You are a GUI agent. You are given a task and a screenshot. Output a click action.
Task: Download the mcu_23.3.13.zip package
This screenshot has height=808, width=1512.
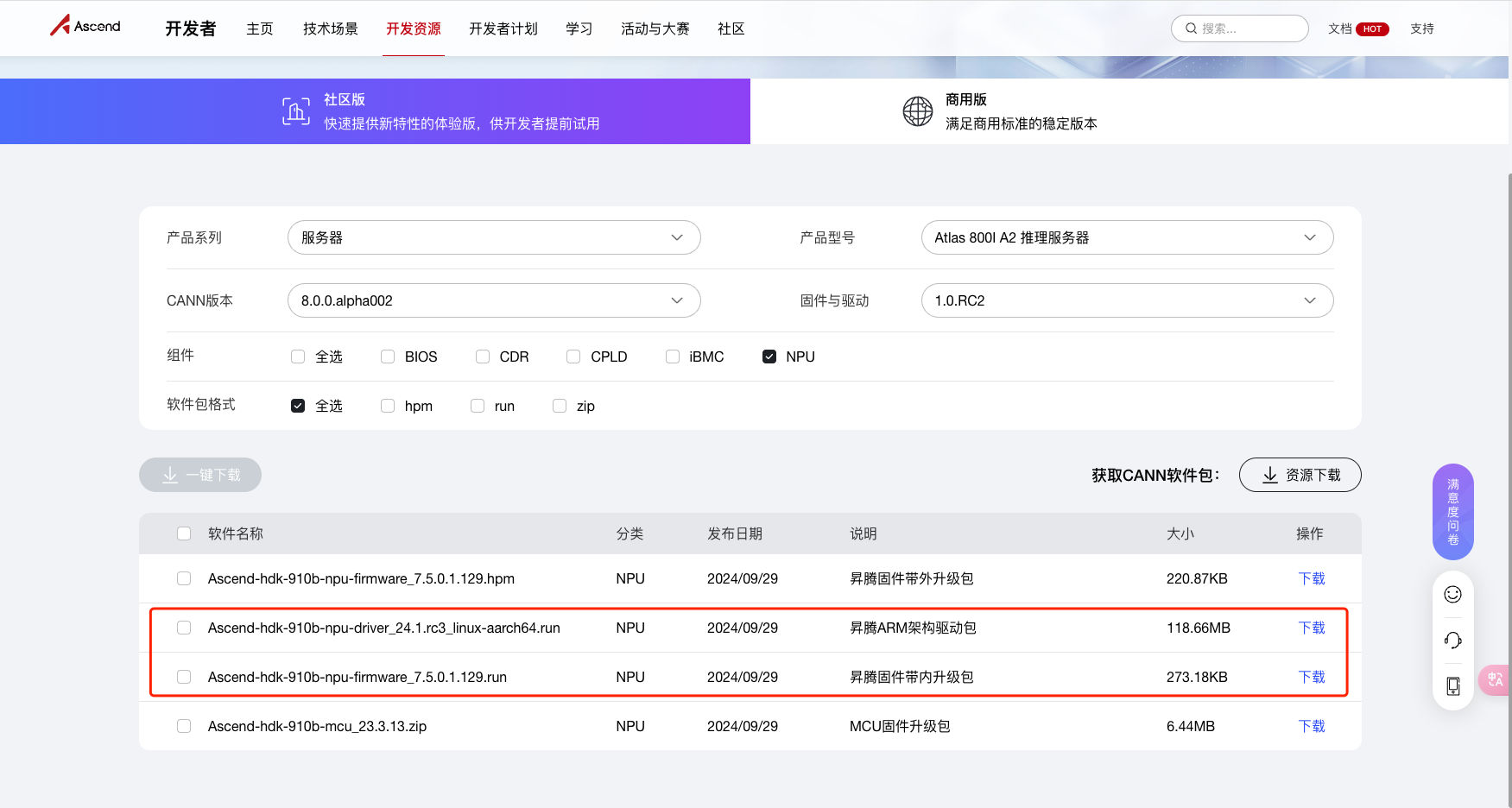tap(1311, 726)
